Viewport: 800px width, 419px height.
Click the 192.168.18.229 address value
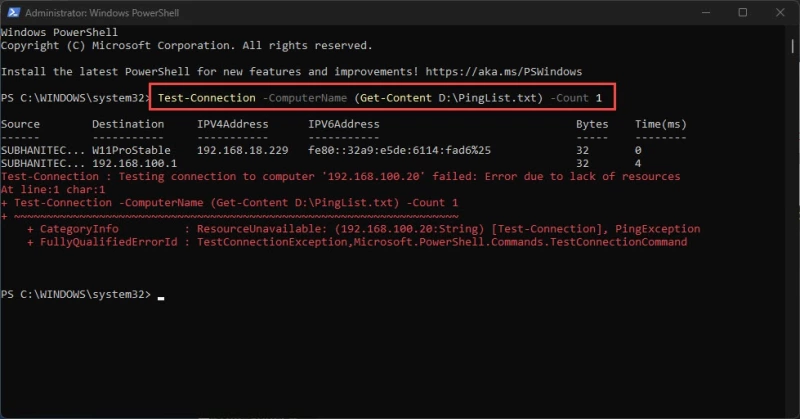tap(243, 150)
